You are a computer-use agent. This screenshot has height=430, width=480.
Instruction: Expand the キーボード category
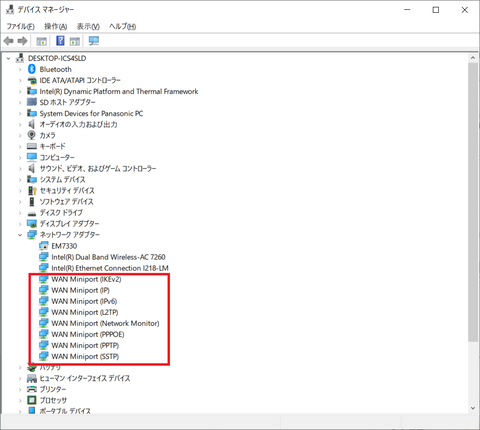coord(20,147)
